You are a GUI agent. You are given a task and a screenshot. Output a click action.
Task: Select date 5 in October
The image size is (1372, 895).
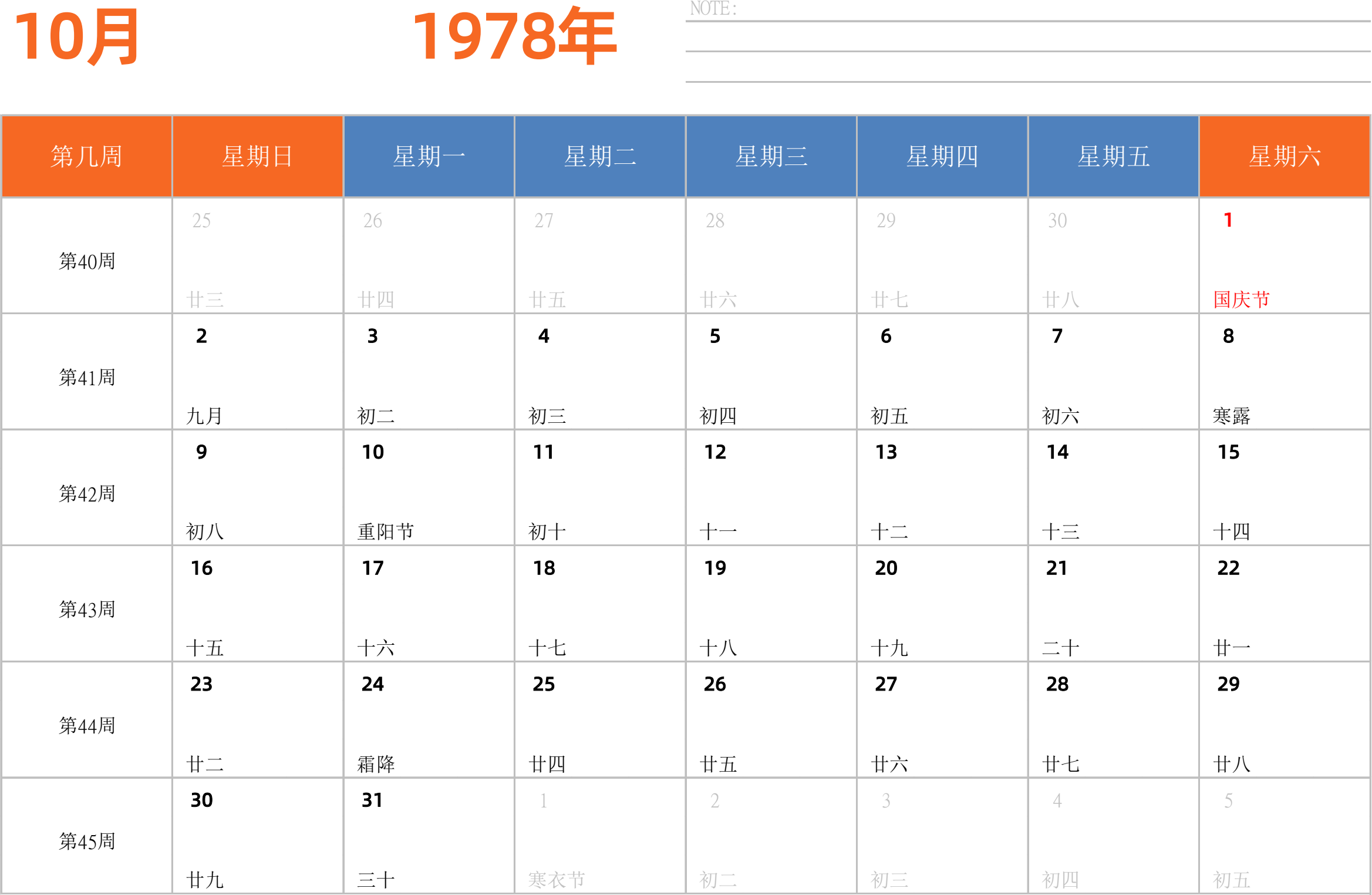click(x=715, y=336)
